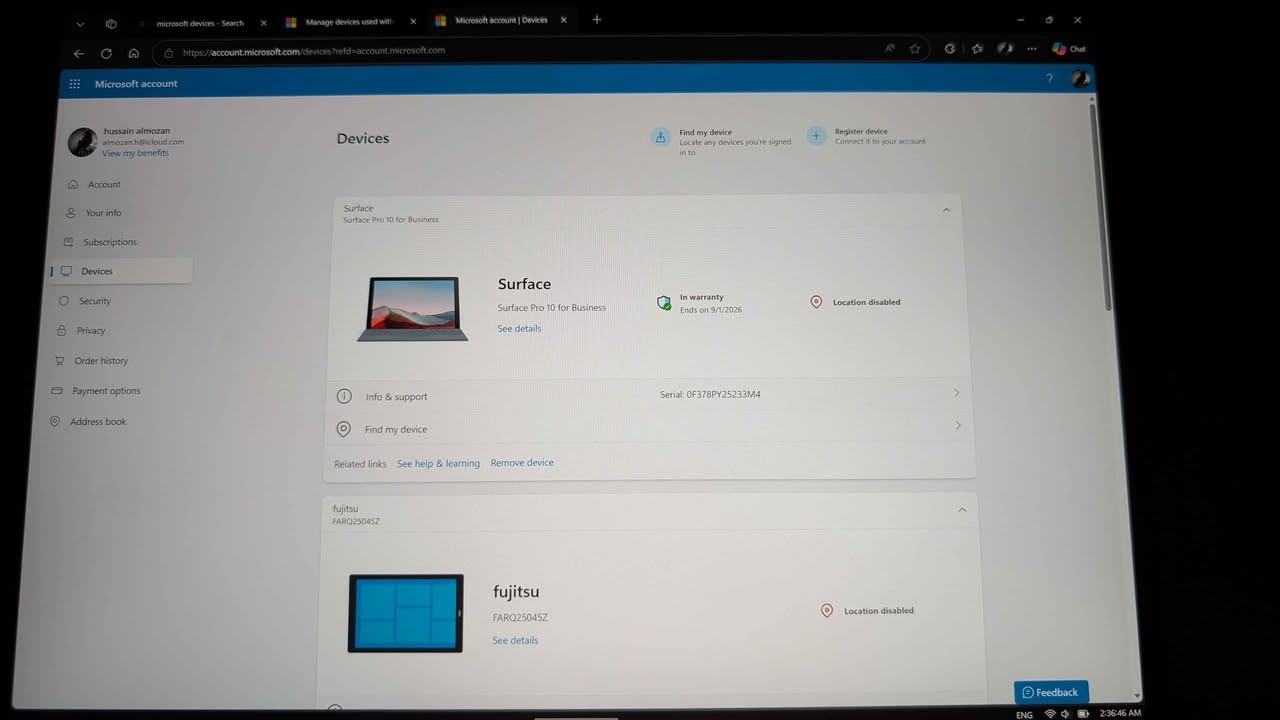Open the Microsoft apps grid launcher
Viewport: 1280px width, 720px height.
(x=75, y=84)
